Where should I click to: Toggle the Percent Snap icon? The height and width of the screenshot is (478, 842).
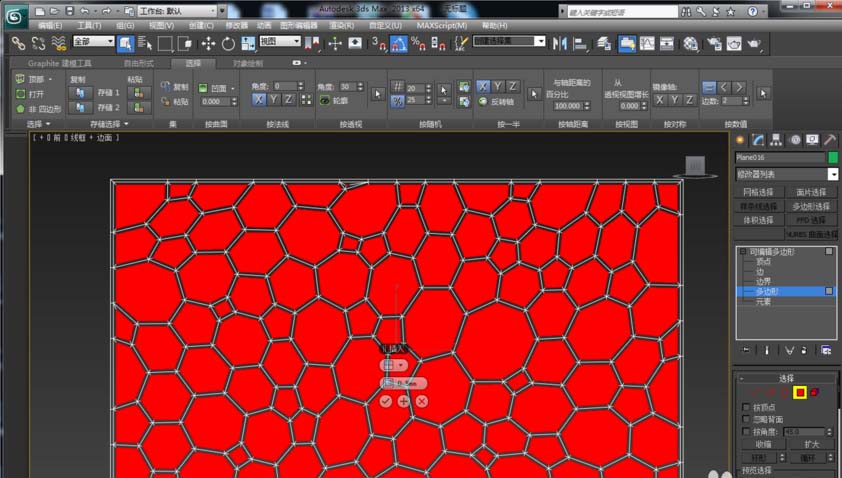coord(418,44)
